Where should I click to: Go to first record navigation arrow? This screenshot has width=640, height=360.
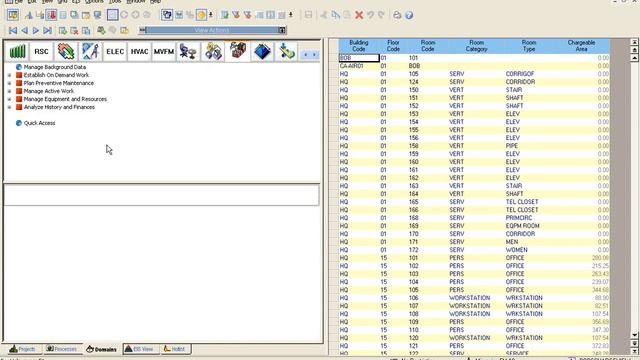pos(13,30)
